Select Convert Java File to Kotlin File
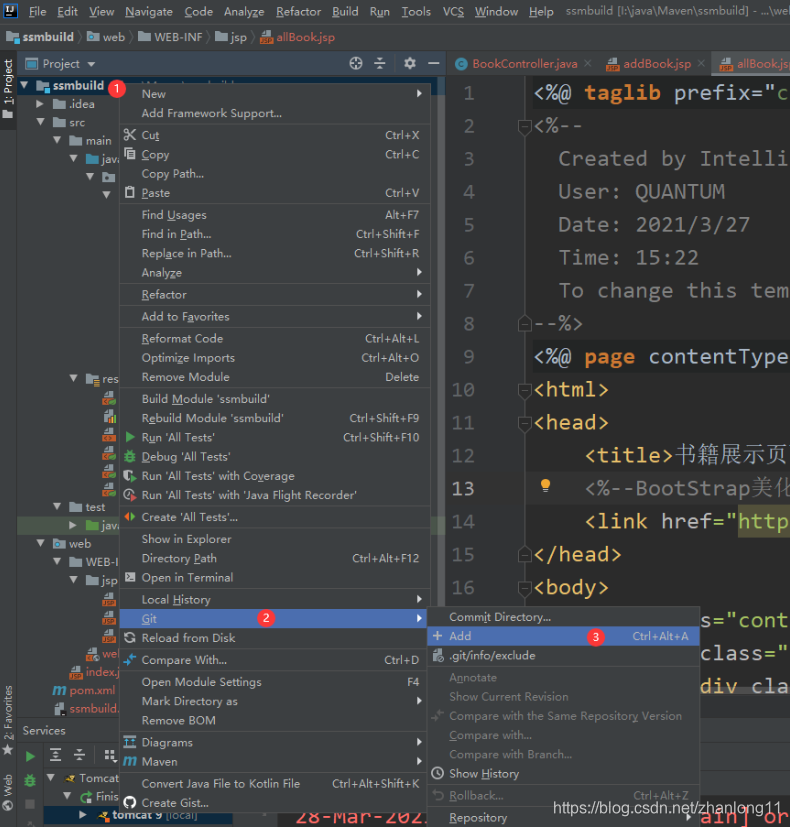Image resolution: width=790 pixels, height=827 pixels. (x=275, y=784)
